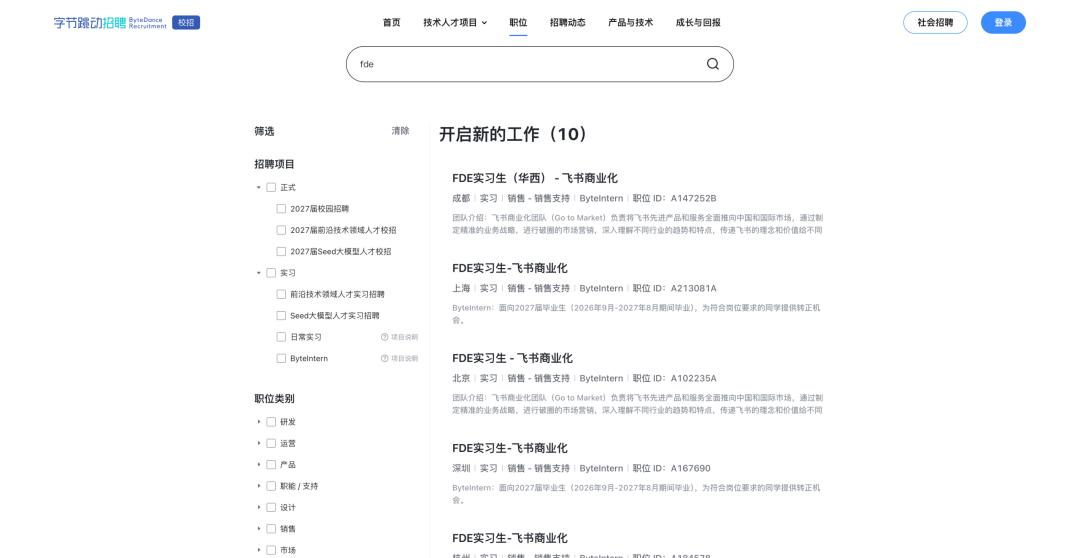Check the 市场 category checkbox

coord(271,550)
